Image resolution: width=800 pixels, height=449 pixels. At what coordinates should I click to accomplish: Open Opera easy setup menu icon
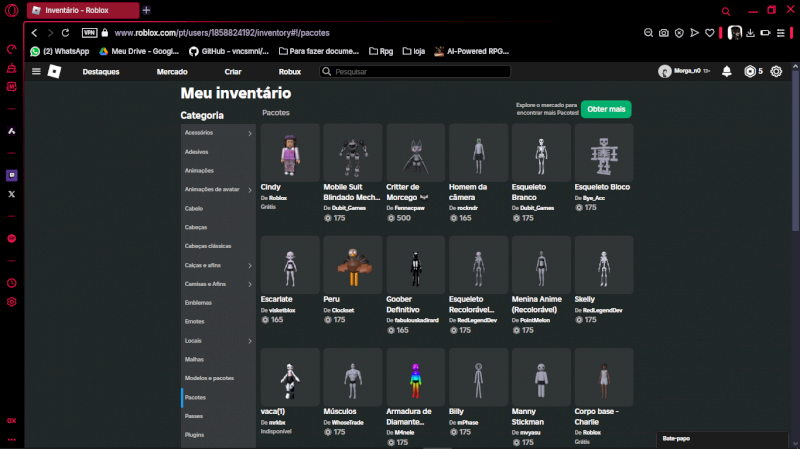tap(781, 33)
